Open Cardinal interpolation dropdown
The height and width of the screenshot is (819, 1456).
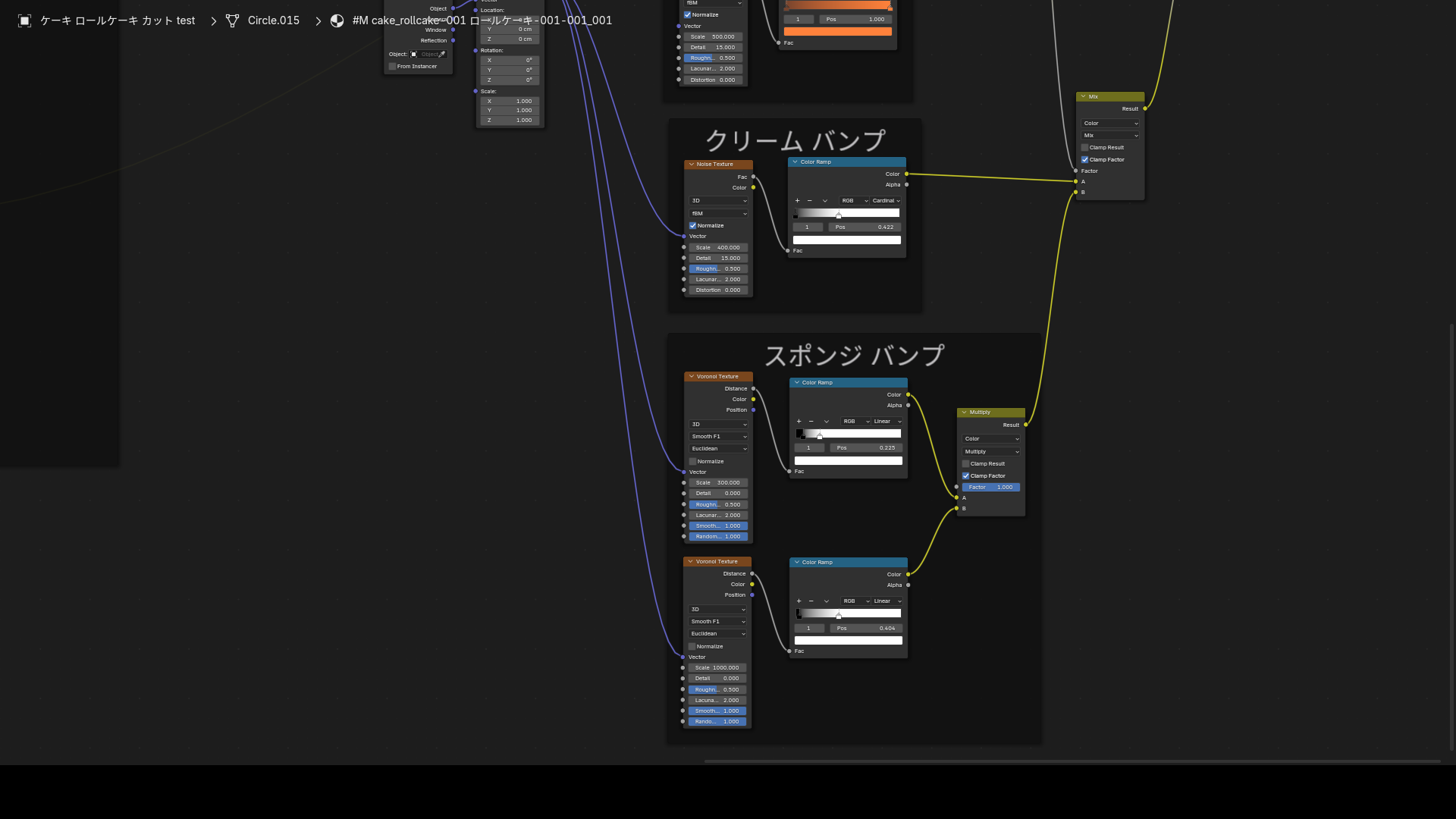pos(886,201)
